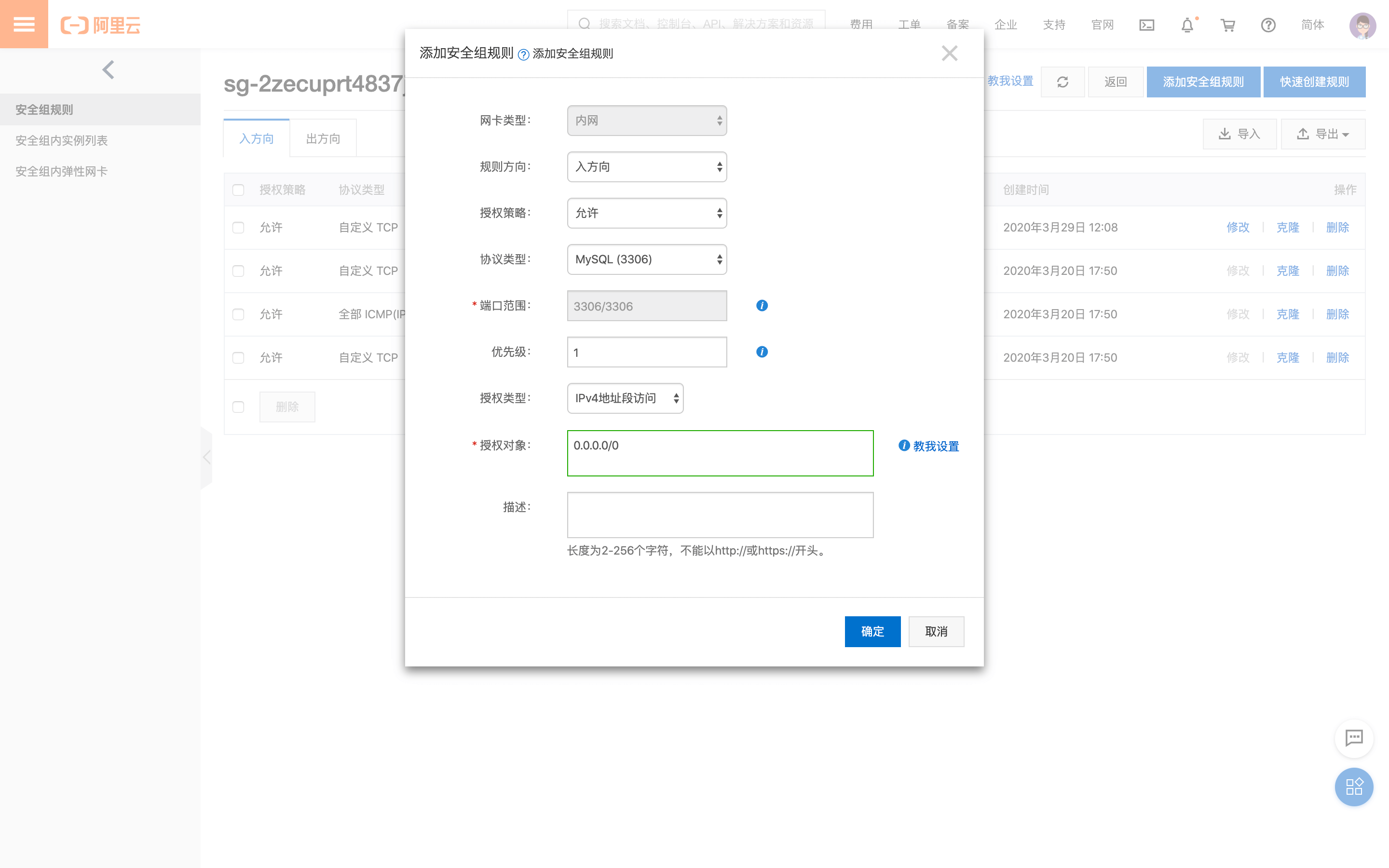The height and width of the screenshot is (868, 1389).
Task: Open the hamburger navigation menu
Action: coord(24,24)
